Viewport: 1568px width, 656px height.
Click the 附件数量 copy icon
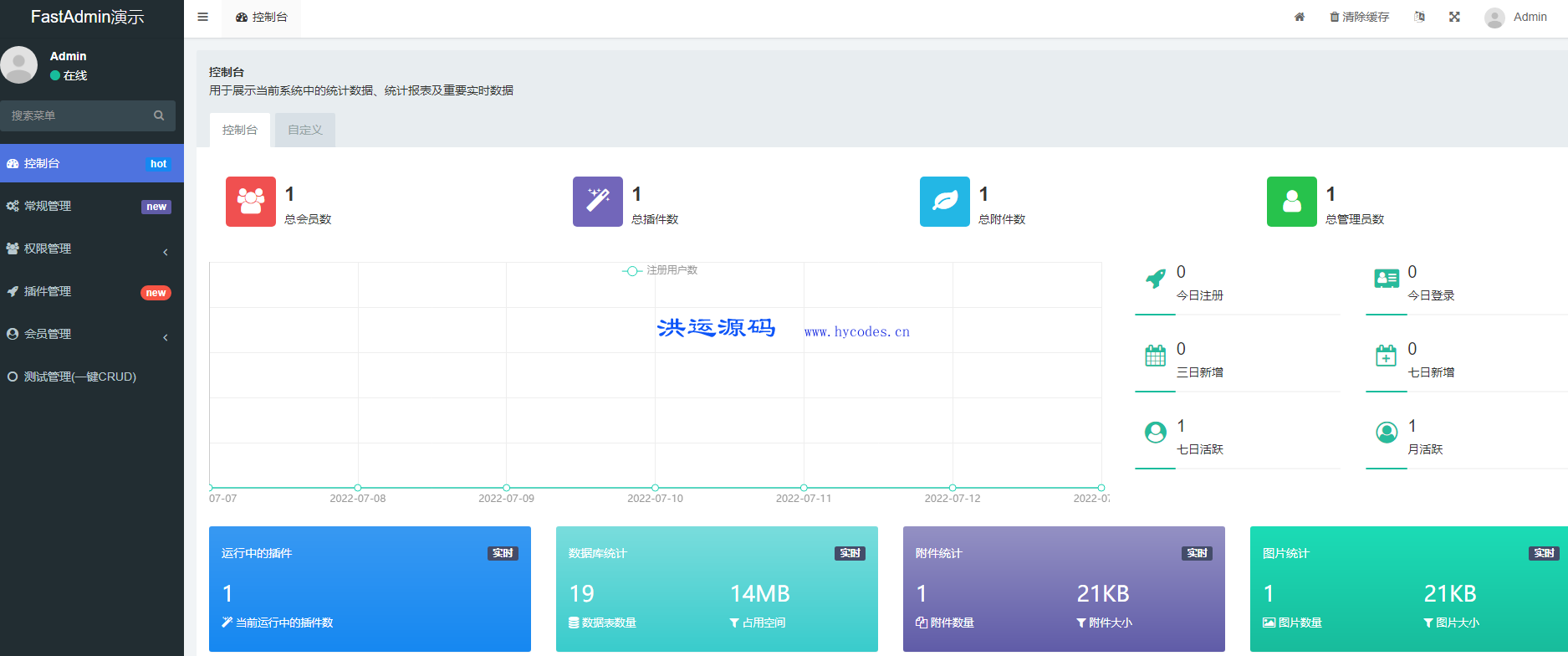click(921, 623)
